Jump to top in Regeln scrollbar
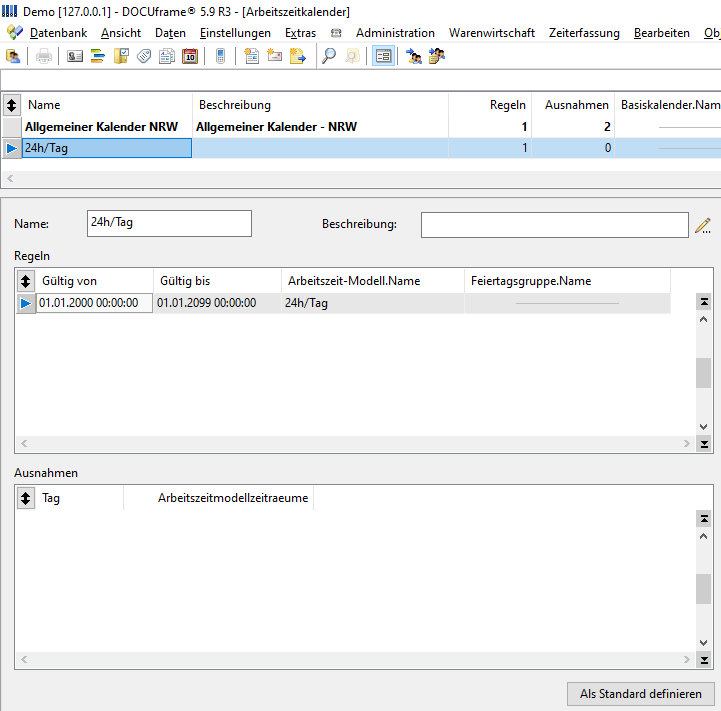The image size is (721, 711). tap(704, 302)
